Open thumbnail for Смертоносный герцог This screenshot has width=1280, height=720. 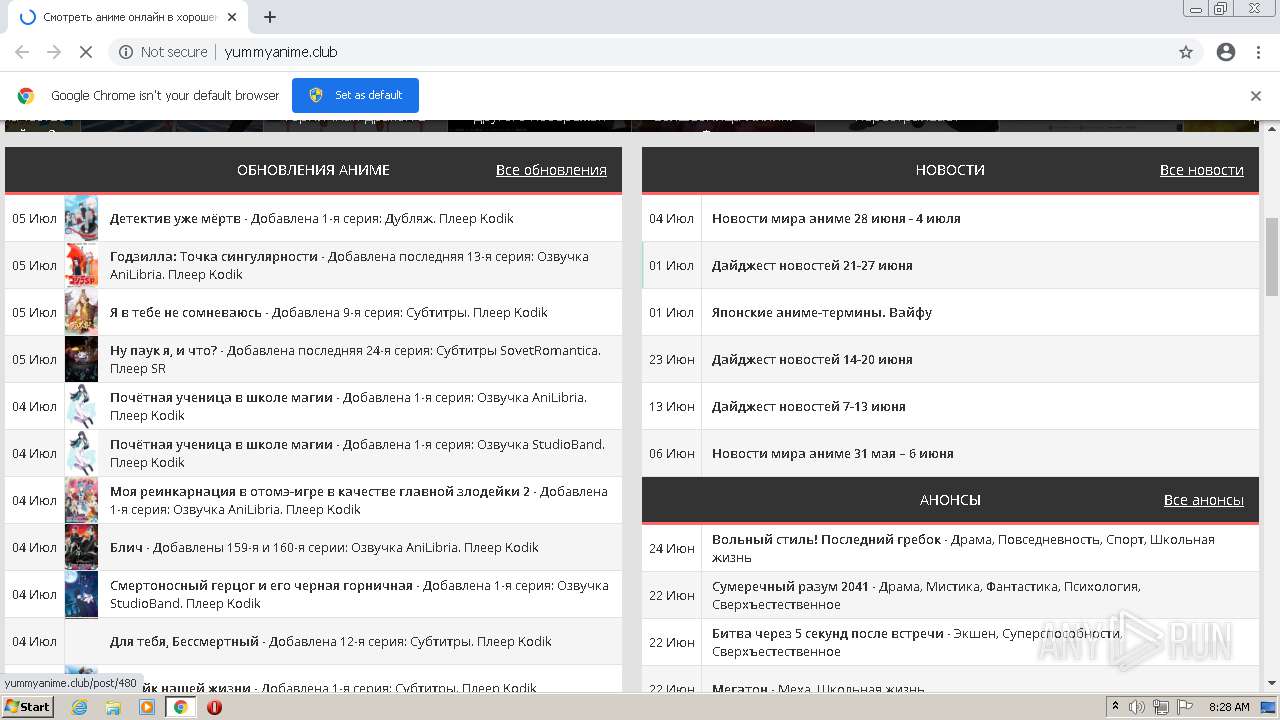click(81, 594)
